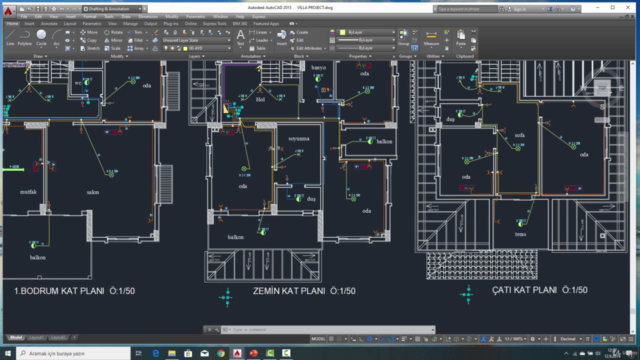Open Drafting & Annotation workspace dropdown
The width and height of the screenshot is (640, 360).
(112, 9)
